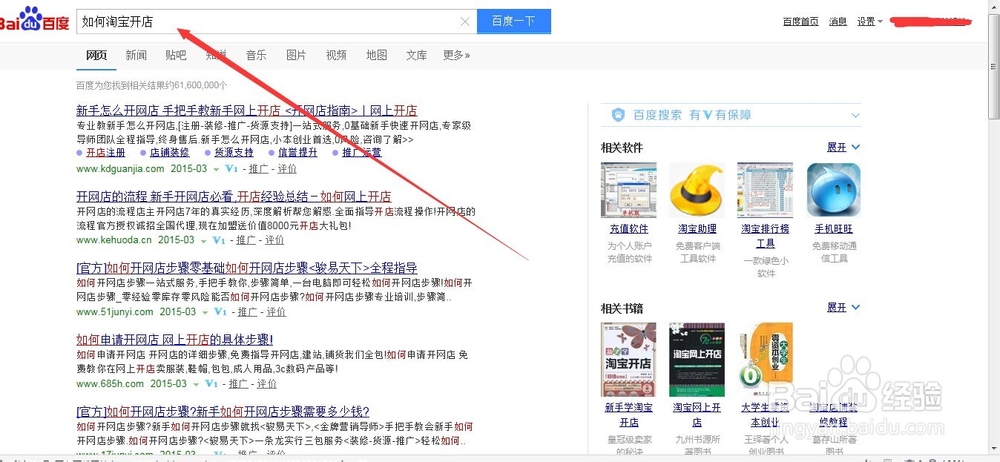Click the 开店注册 sublink
Viewport: 1000px width, 462px height.
click(x=106, y=153)
